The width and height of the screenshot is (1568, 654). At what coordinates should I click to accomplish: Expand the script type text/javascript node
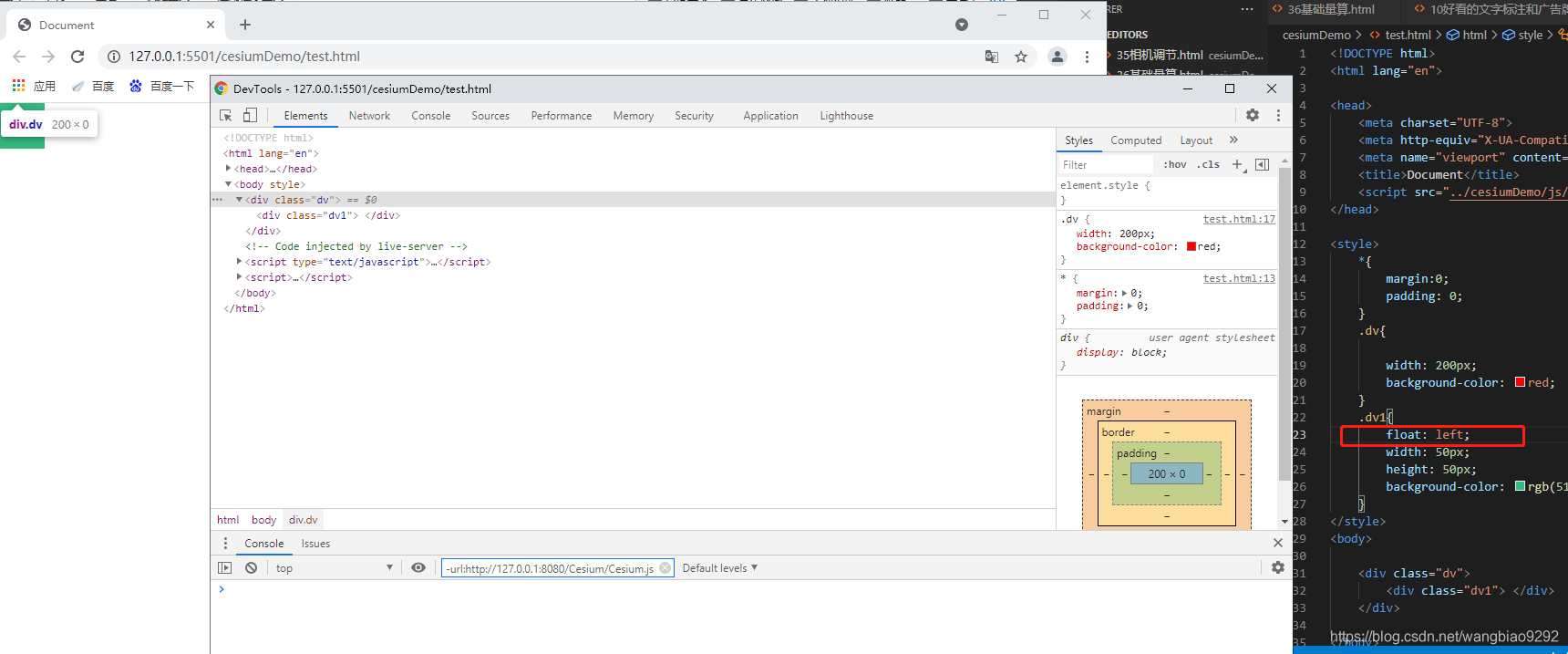[239, 262]
